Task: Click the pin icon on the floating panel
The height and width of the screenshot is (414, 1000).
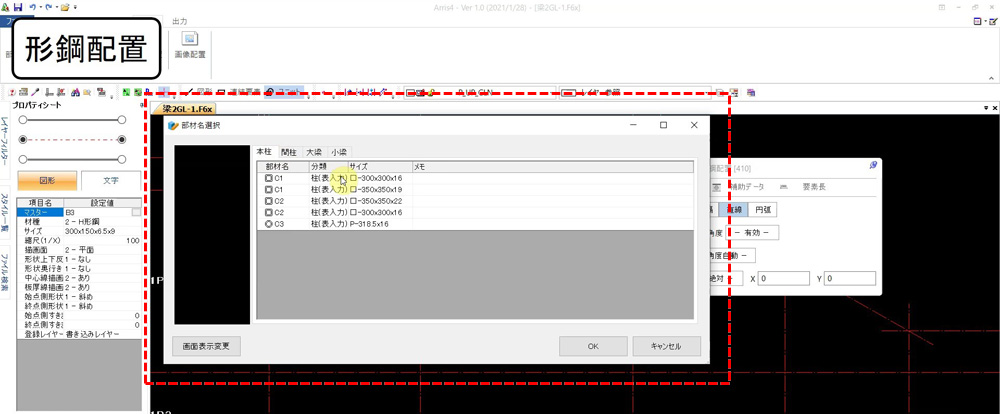Action: click(872, 166)
